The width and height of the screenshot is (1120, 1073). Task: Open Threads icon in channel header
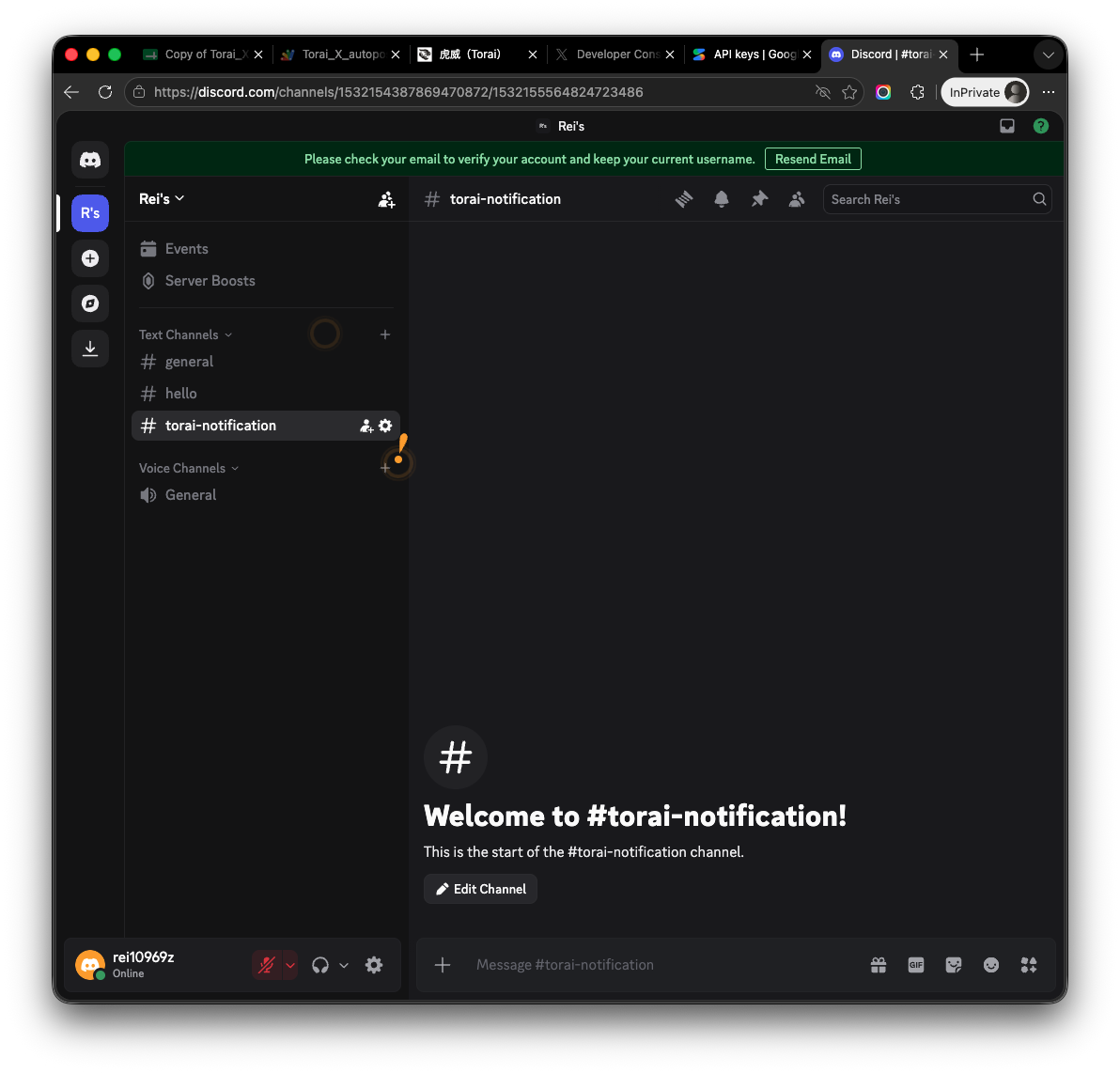684,199
